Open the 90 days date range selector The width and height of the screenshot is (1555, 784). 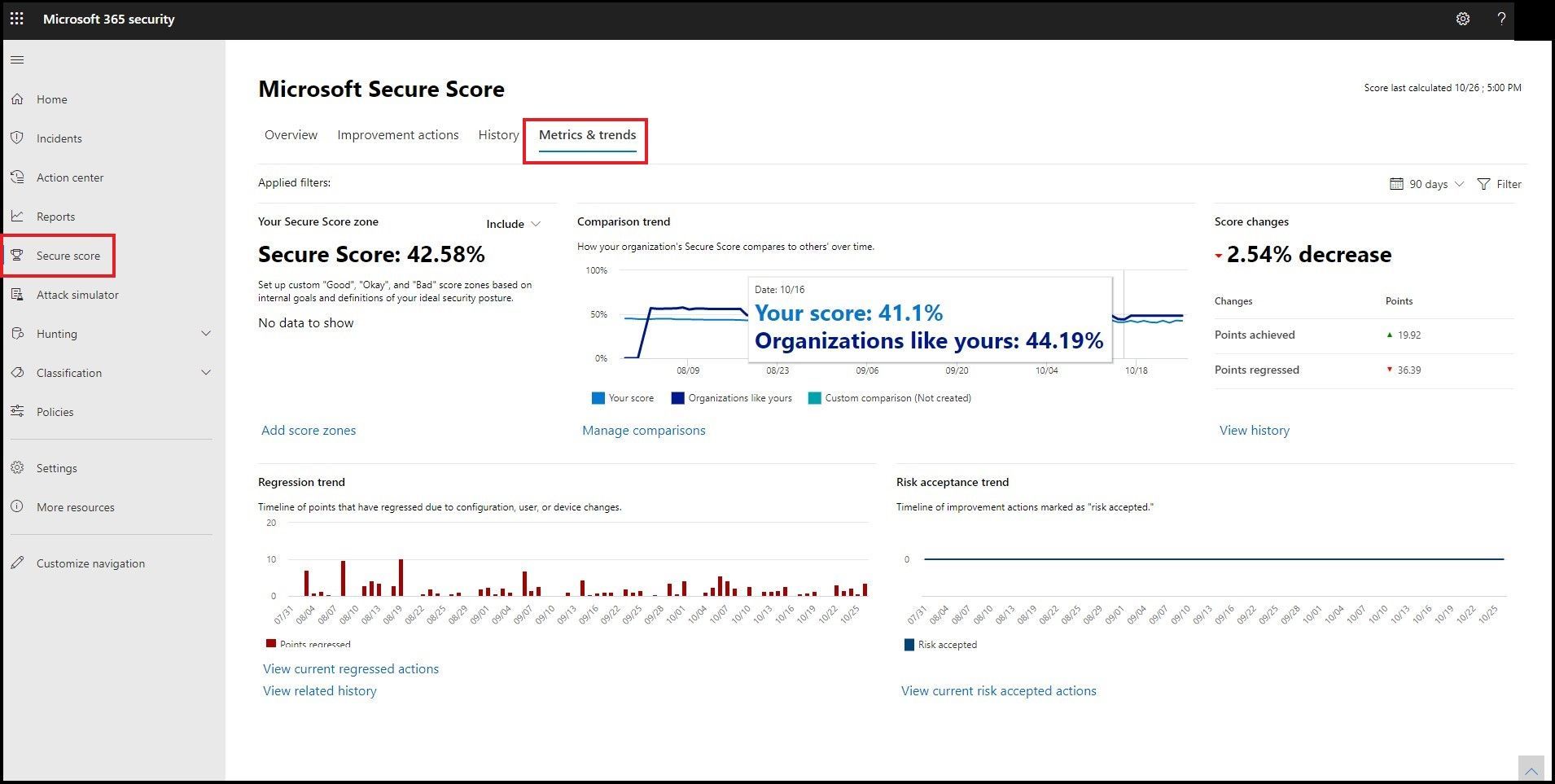[x=1426, y=183]
